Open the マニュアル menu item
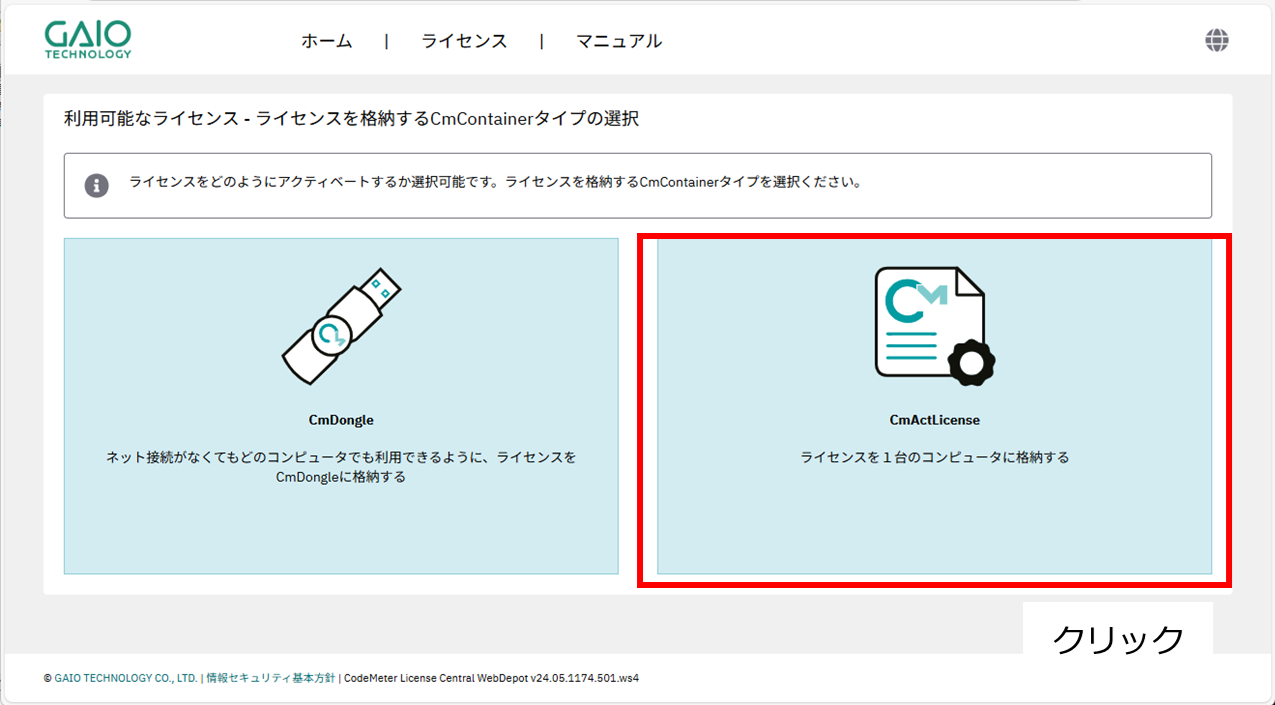 pos(619,41)
